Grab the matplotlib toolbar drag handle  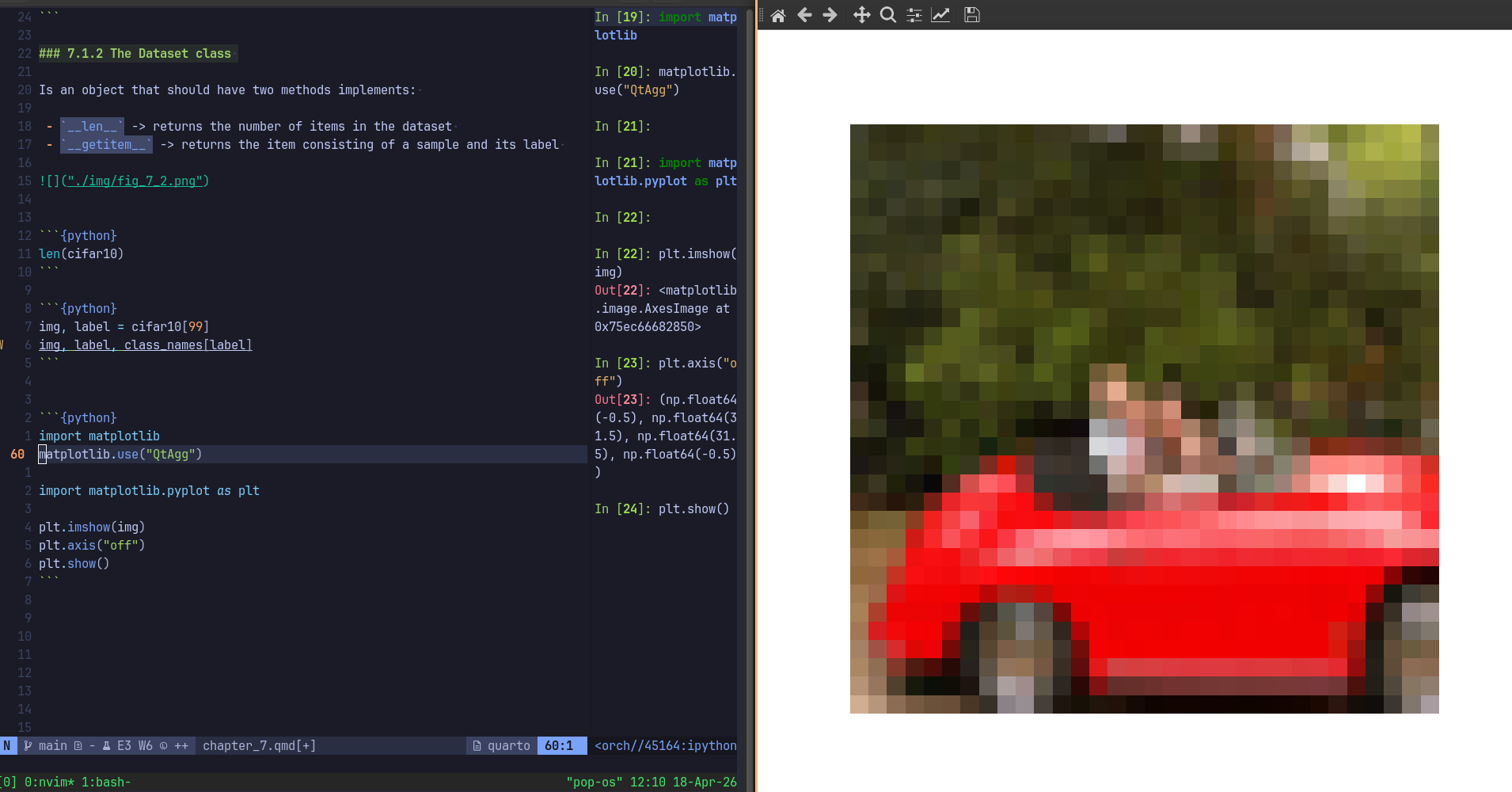[762, 15]
